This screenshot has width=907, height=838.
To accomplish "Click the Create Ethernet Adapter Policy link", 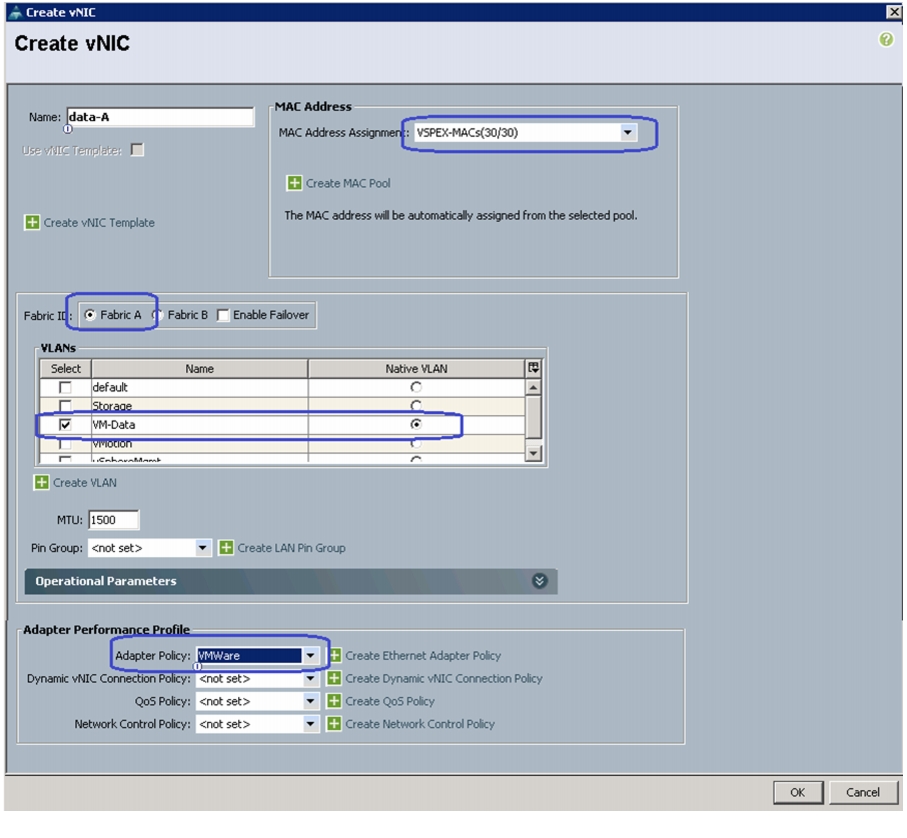I will tap(423, 655).
